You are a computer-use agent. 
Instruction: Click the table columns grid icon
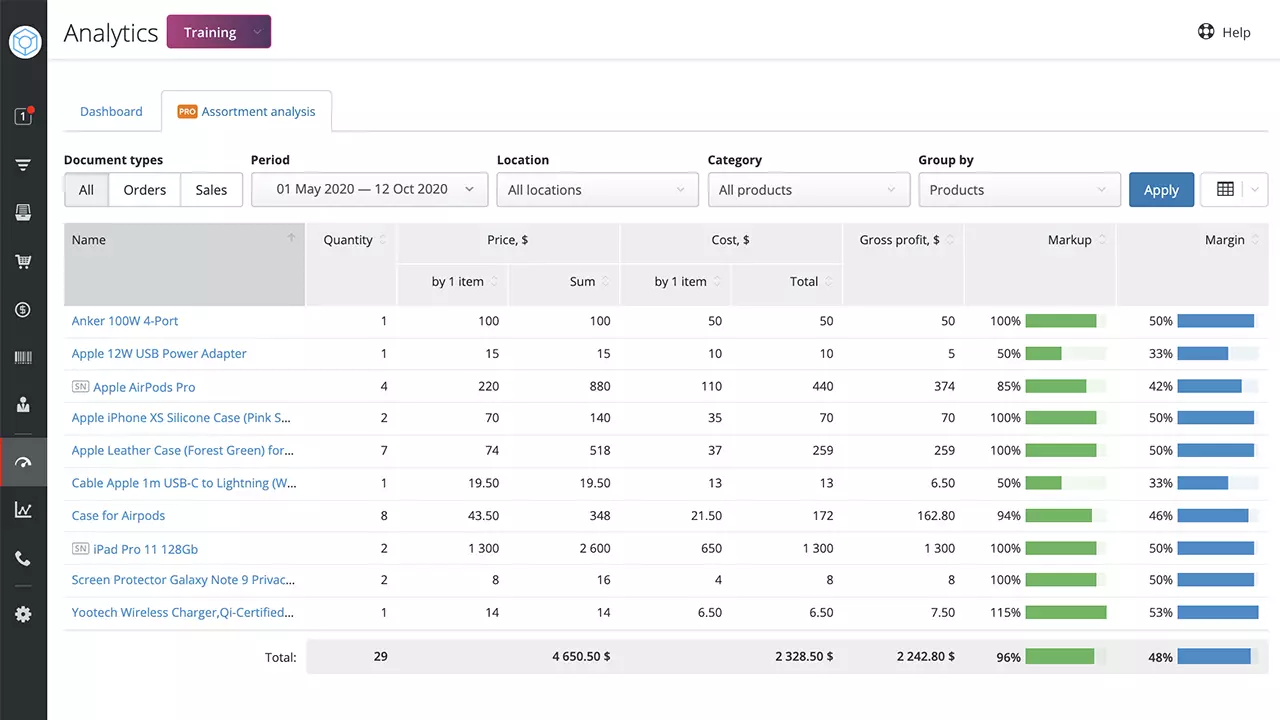tap(1225, 189)
